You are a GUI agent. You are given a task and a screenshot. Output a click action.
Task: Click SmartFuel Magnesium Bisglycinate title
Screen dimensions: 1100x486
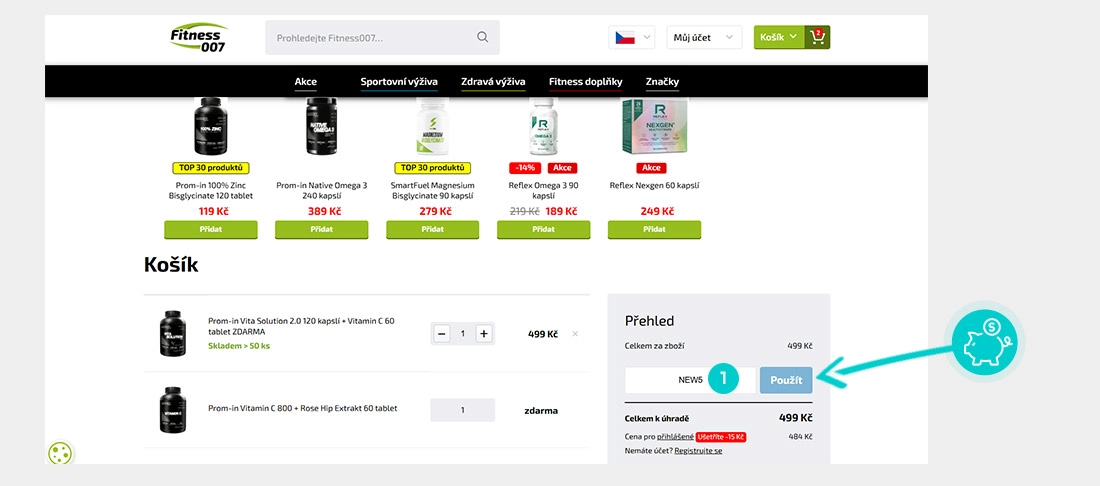tap(433, 191)
